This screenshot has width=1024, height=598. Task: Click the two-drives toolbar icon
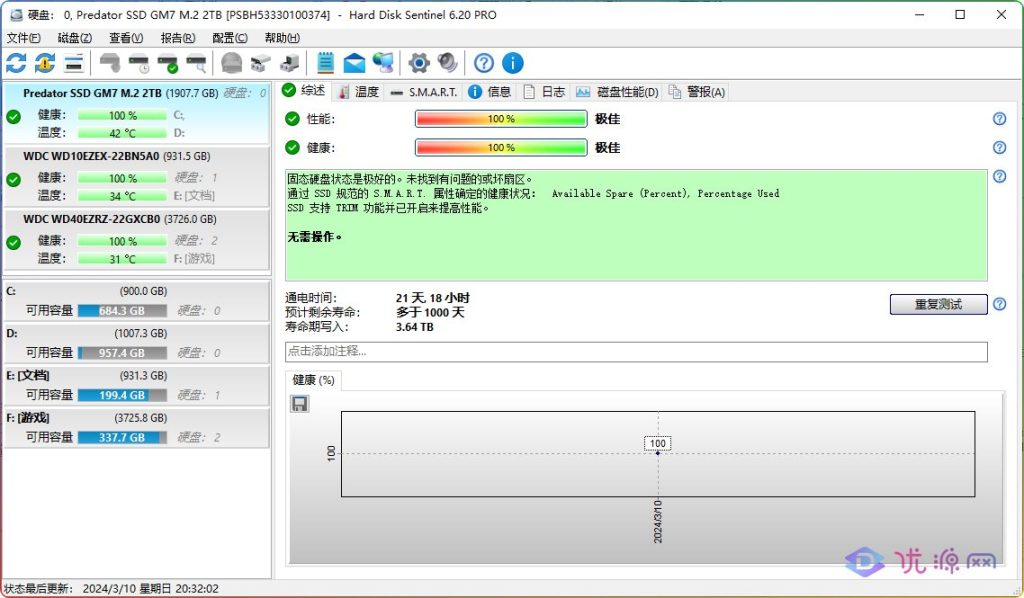(261, 63)
